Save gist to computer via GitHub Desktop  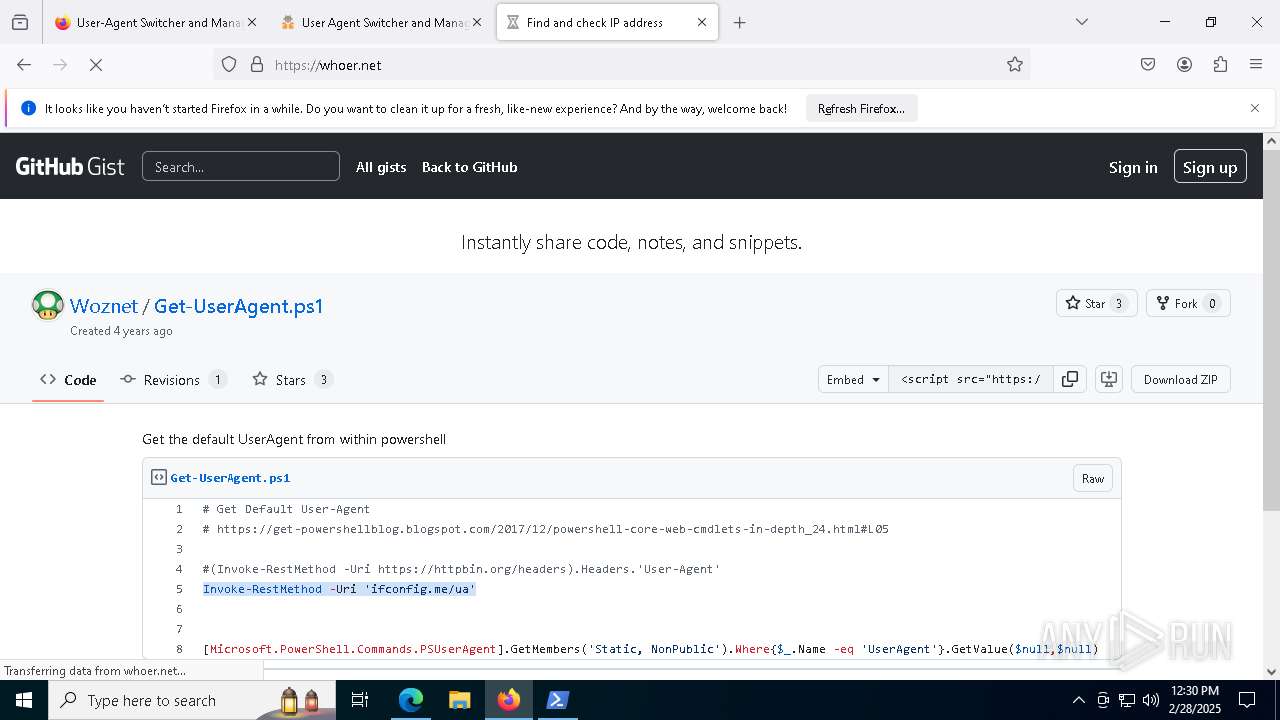(1109, 380)
